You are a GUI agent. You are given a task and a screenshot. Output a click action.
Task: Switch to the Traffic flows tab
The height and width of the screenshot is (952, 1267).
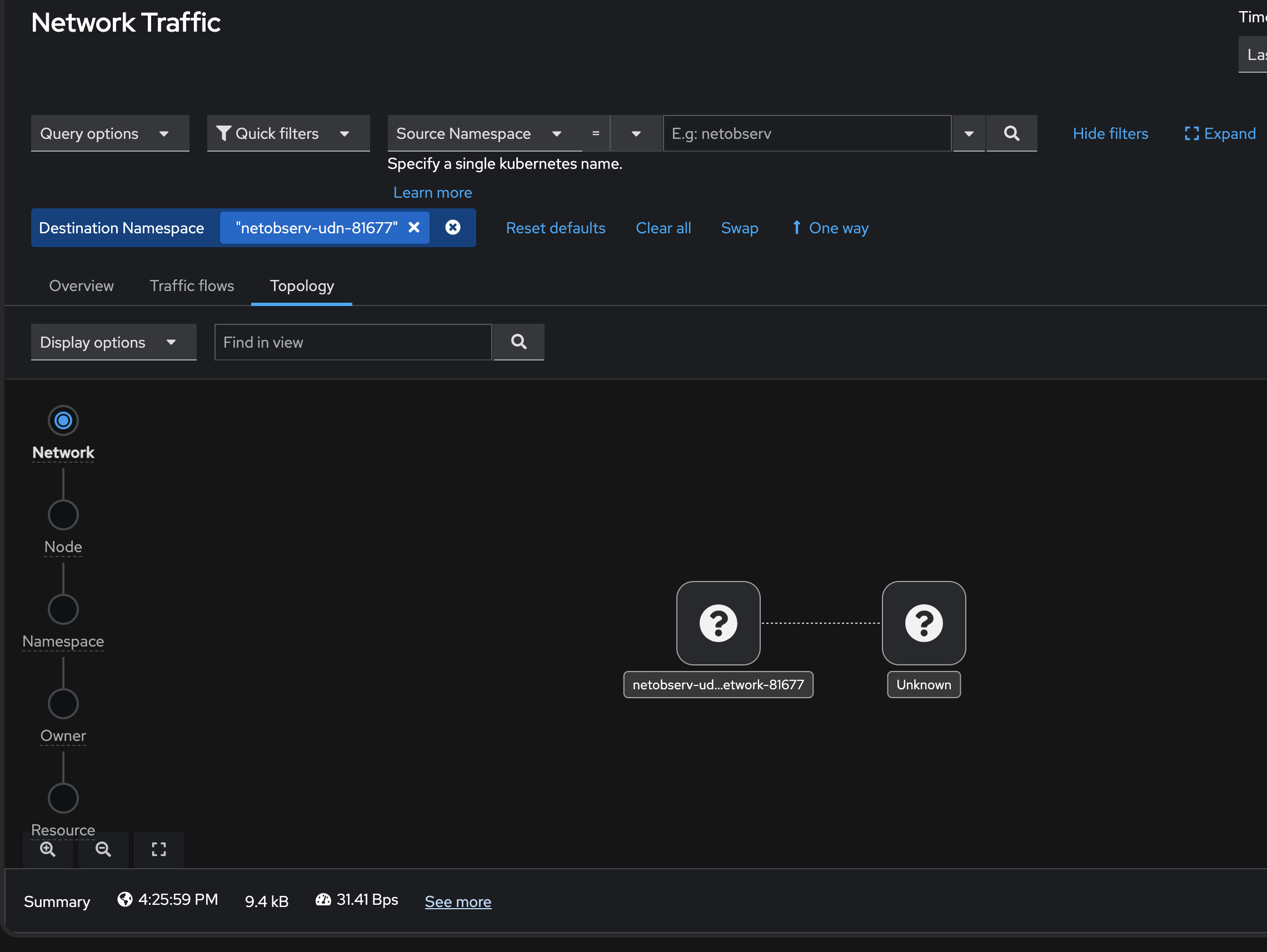[x=192, y=285]
